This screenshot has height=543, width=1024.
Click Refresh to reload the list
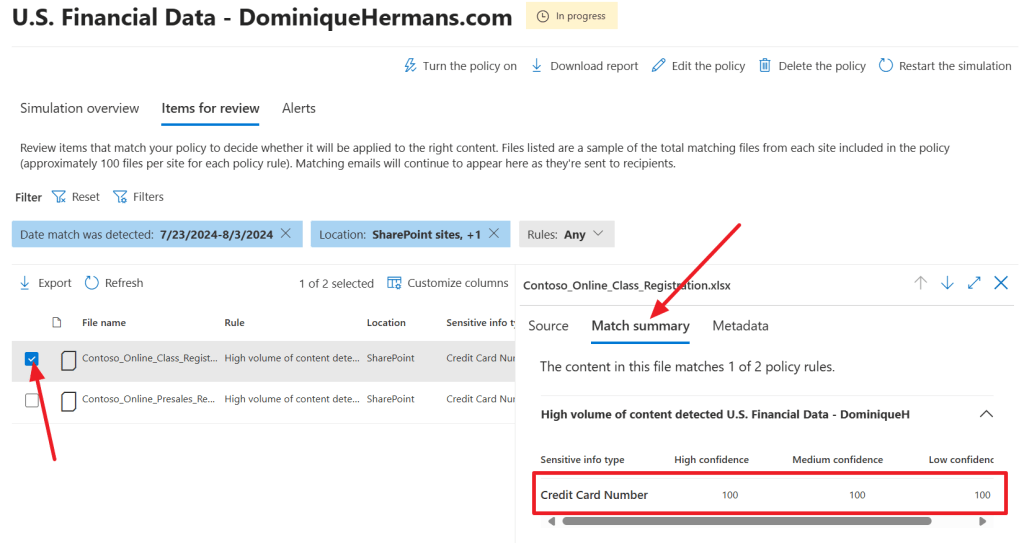[114, 283]
